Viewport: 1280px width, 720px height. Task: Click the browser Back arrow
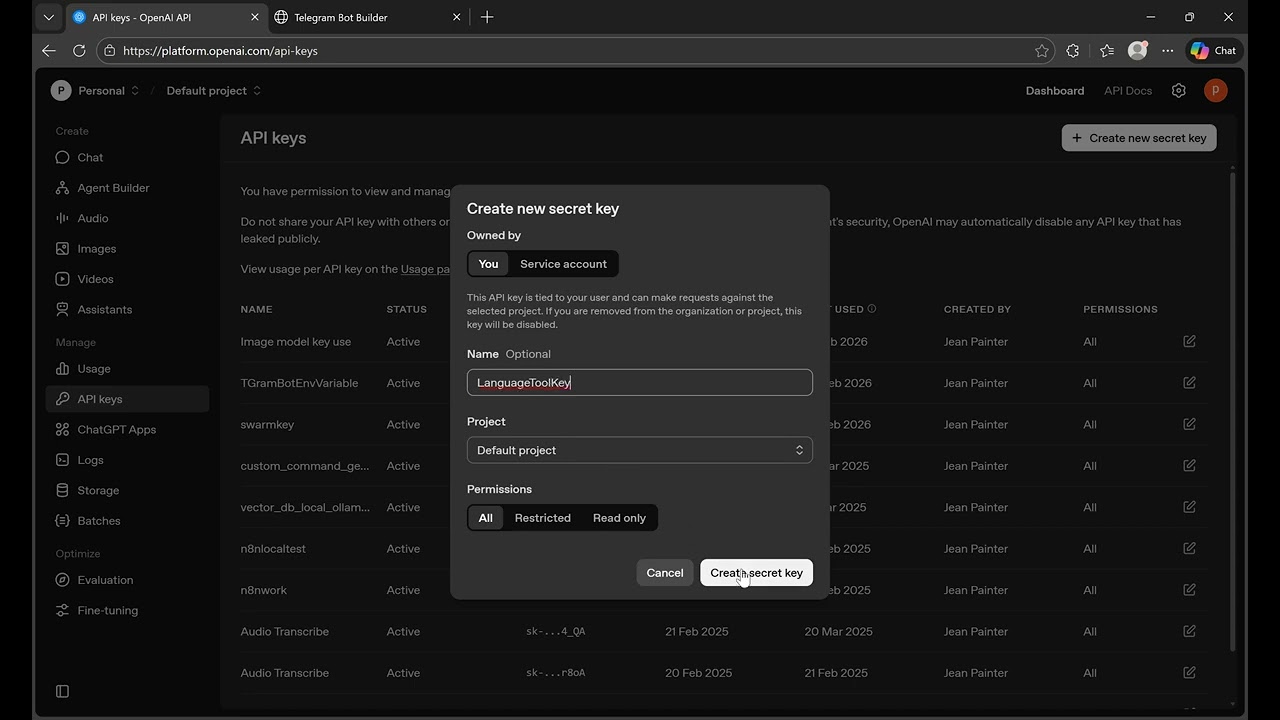click(x=49, y=50)
